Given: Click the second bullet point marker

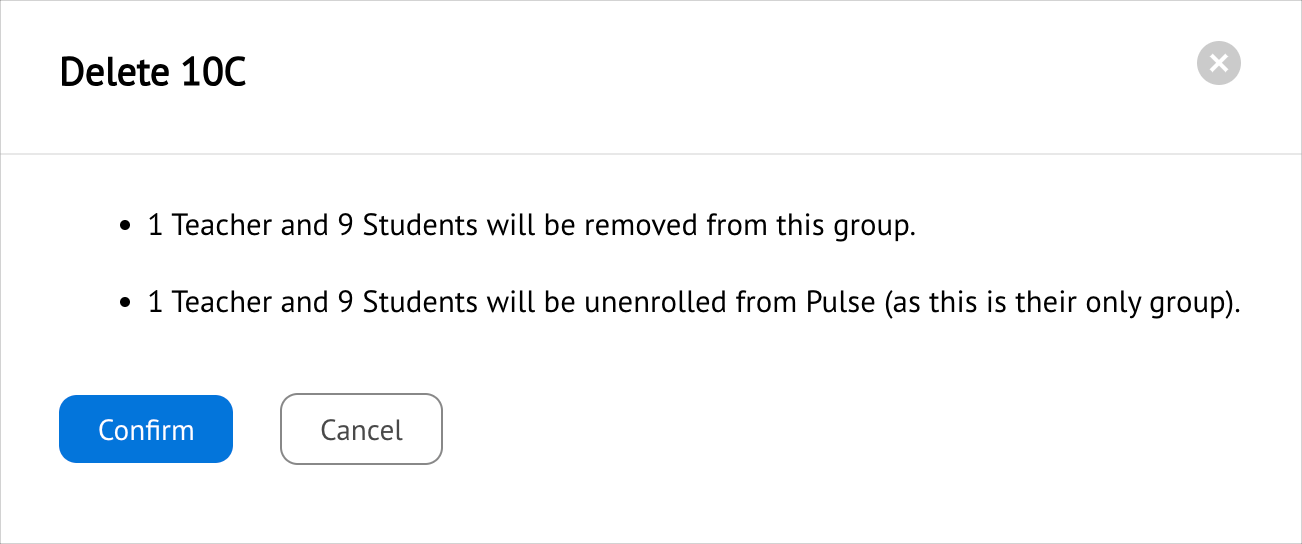Looking at the screenshot, I should click(x=125, y=304).
